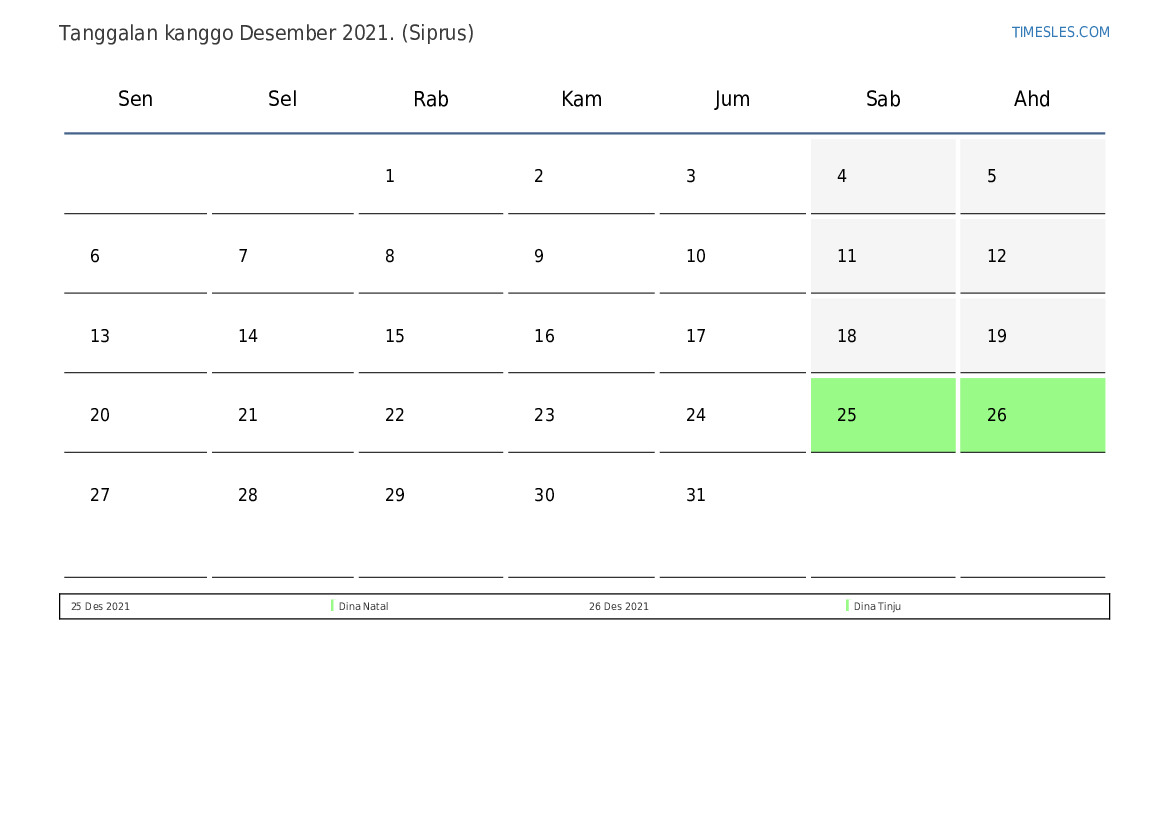This screenshot has height=827, width=1169.
Task: Select the Ahd weekday column header
Action: [1032, 99]
